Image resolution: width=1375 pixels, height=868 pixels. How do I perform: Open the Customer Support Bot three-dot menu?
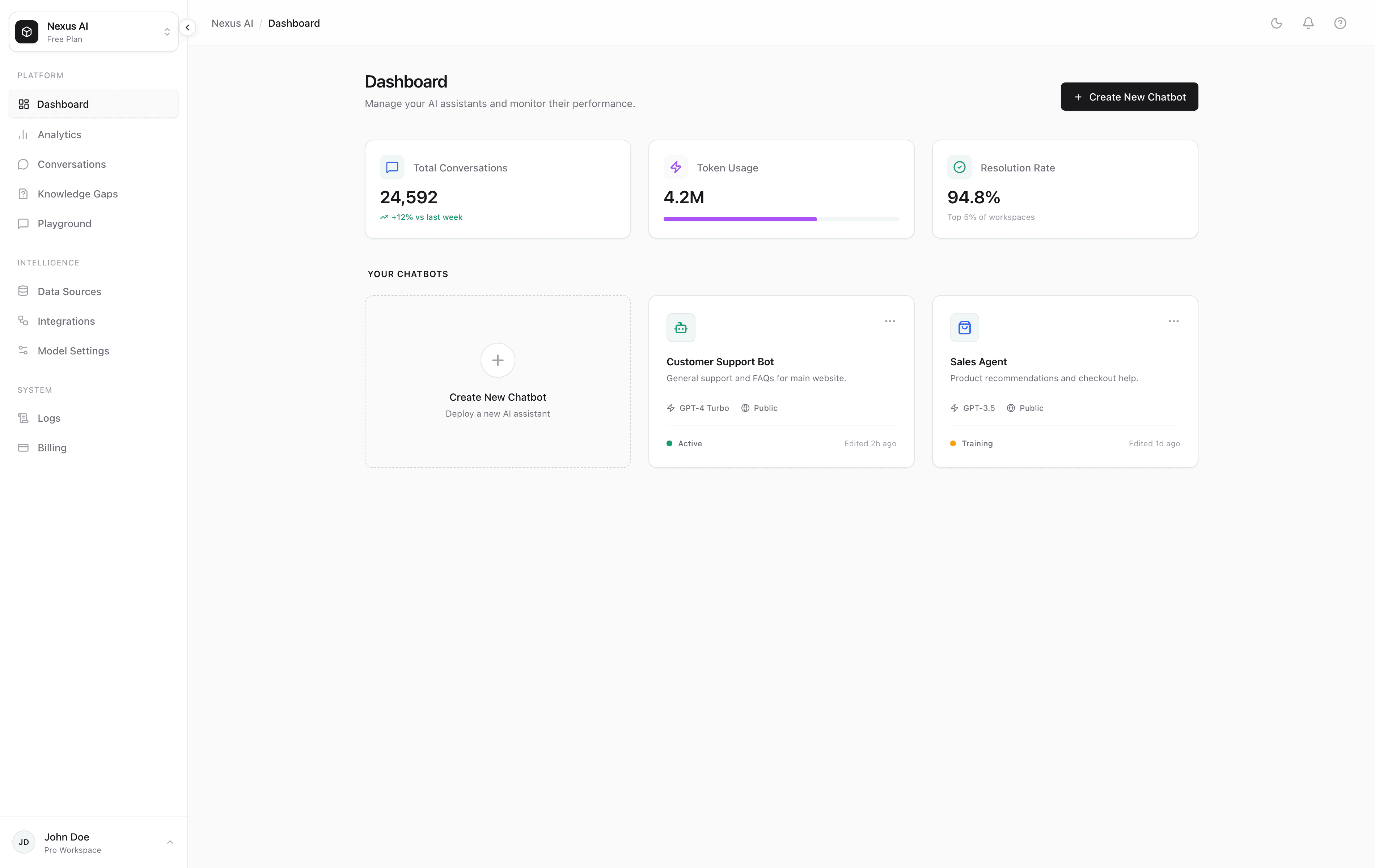pyautogui.click(x=890, y=321)
